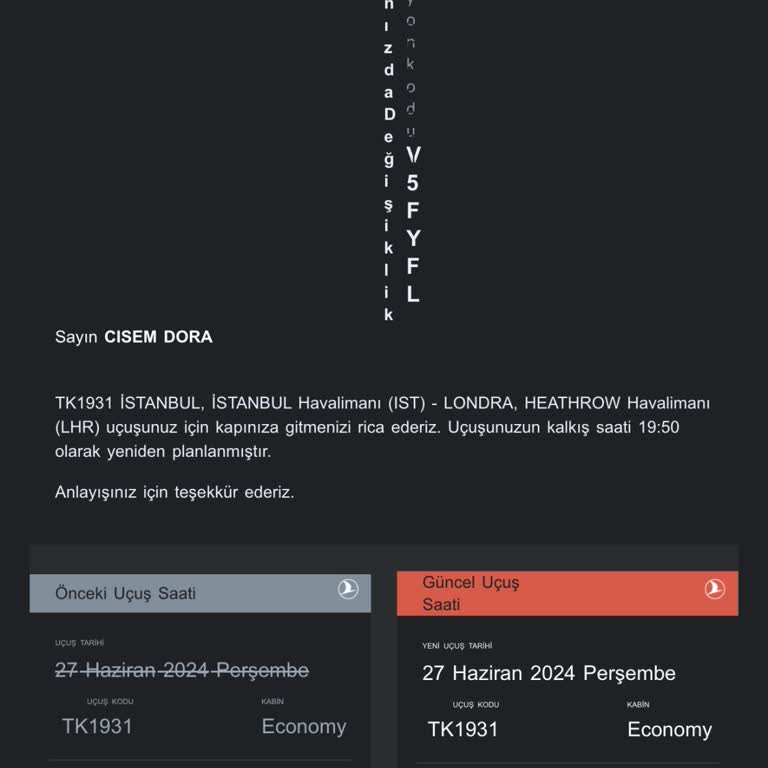
Task: Click the passenger name CISEM DORA
Action: 158,337
